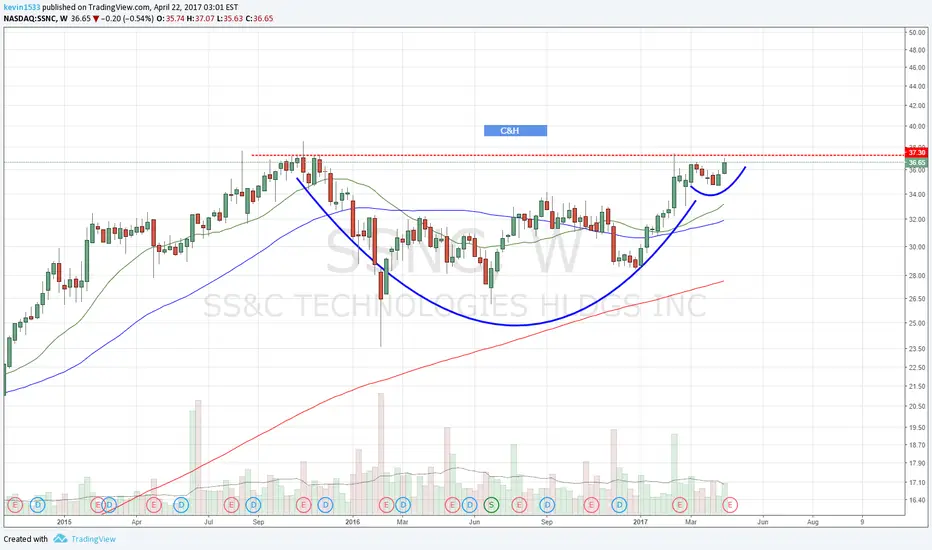Click the TradingView cloud logo icon
The height and width of the screenshot is (550, 932).
point(60,539)
